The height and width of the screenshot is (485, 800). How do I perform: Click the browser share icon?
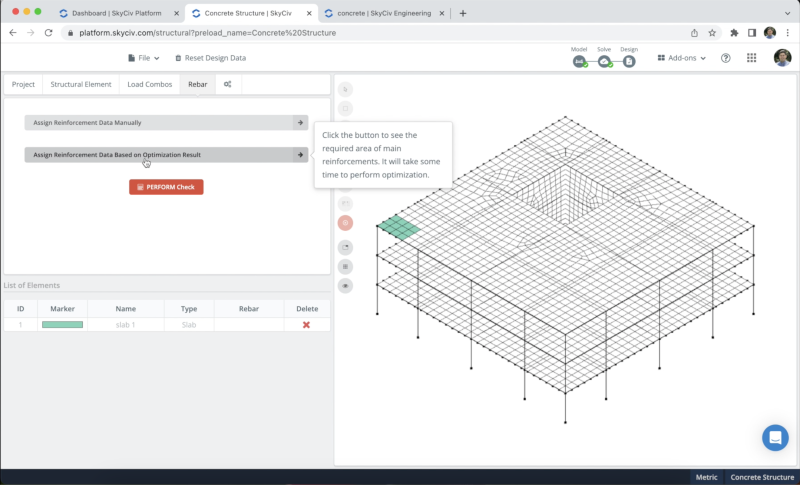[x=694, y=33]
